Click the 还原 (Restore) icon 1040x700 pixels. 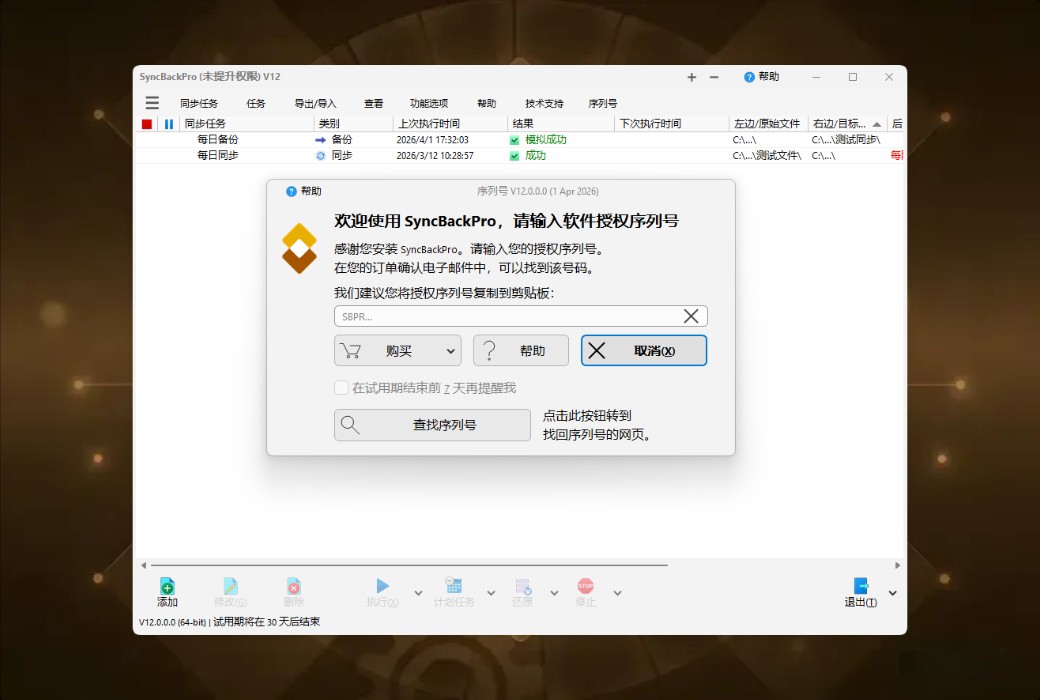point(522,589)
